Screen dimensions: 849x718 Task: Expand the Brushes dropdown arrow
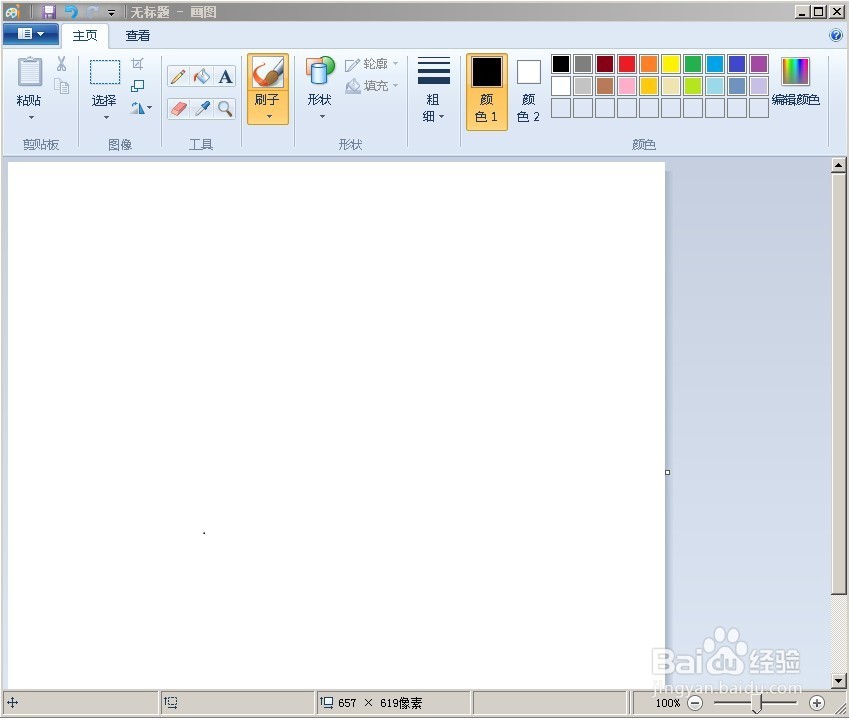pyautogui.click(x=269, y=116)
